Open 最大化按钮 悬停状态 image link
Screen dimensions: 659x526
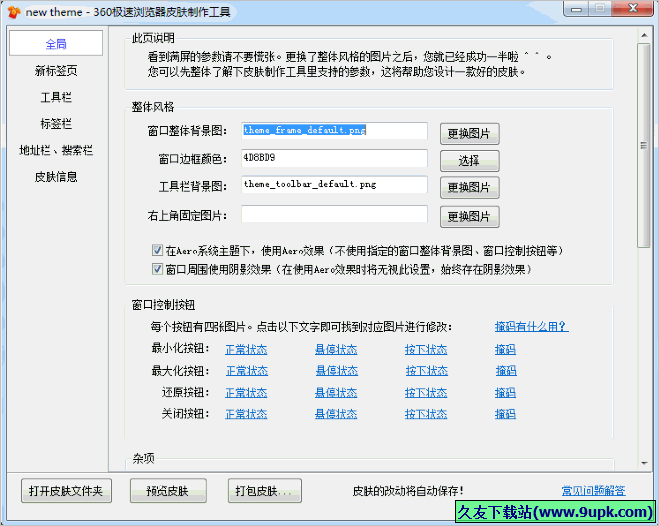click(337, 371)
